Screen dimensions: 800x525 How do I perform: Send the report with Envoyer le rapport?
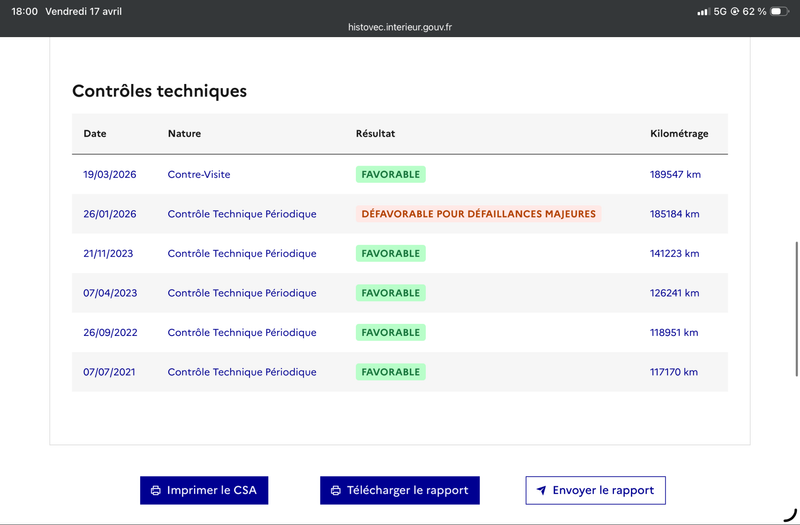pos(595,490)
